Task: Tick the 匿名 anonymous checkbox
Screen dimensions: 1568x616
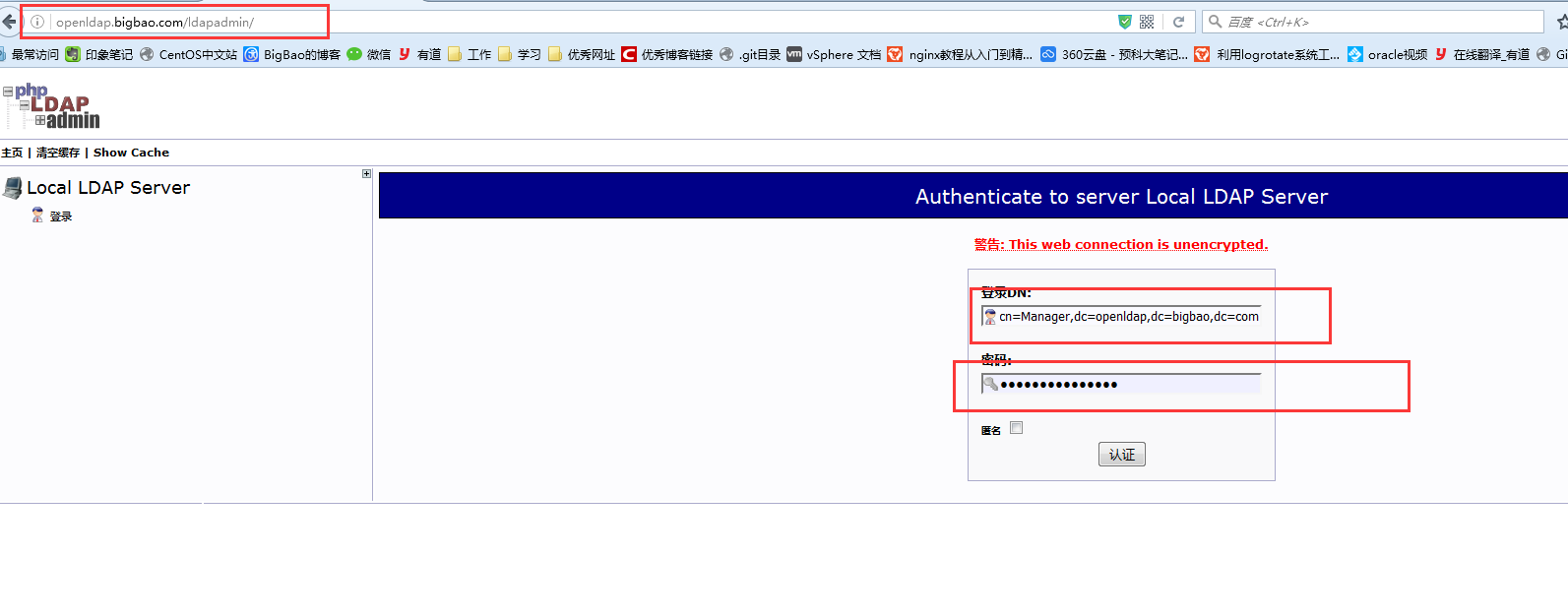Action: [1017, 427]
